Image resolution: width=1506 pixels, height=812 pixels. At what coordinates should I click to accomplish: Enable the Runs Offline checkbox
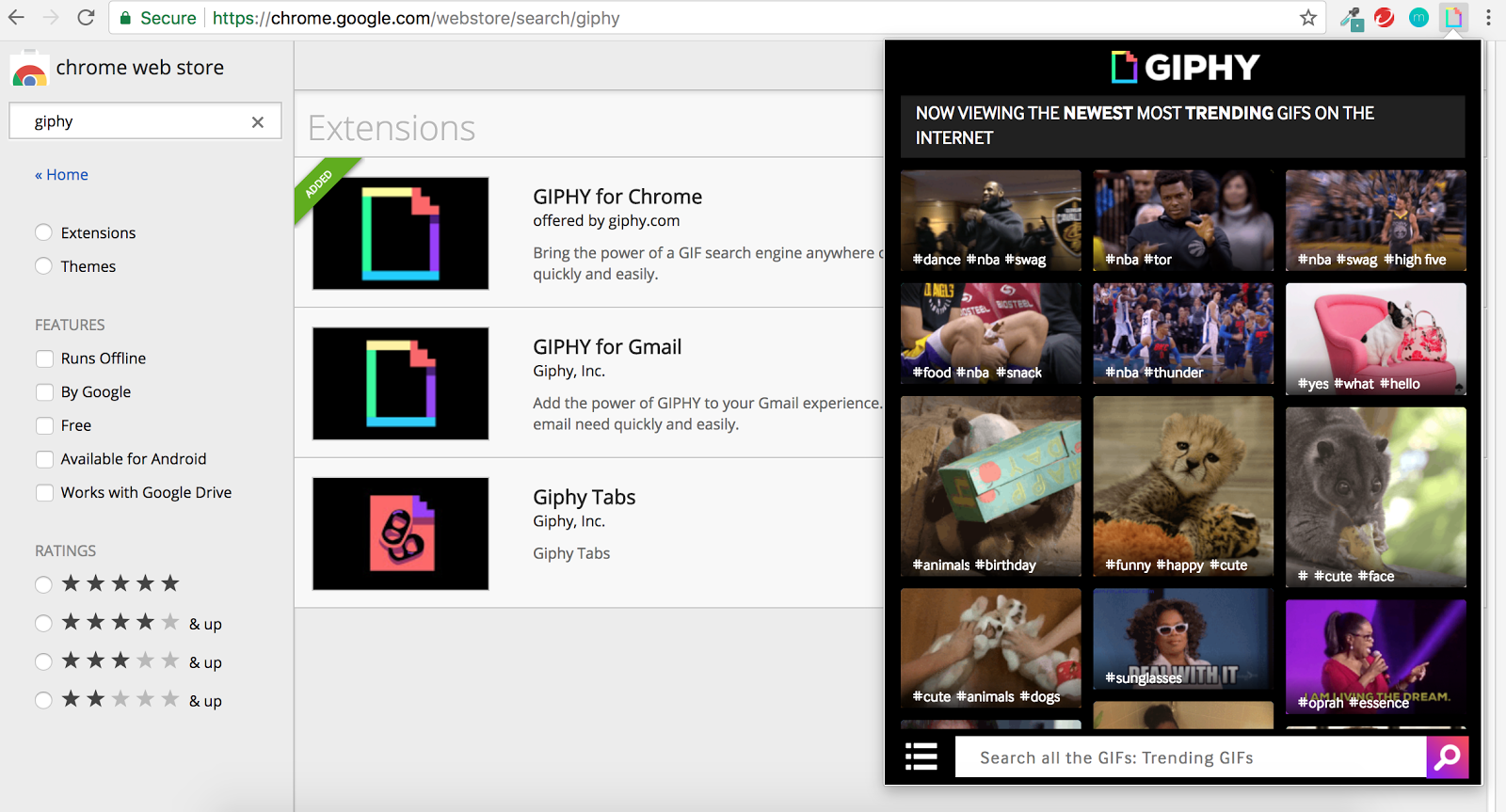(44, 358)
